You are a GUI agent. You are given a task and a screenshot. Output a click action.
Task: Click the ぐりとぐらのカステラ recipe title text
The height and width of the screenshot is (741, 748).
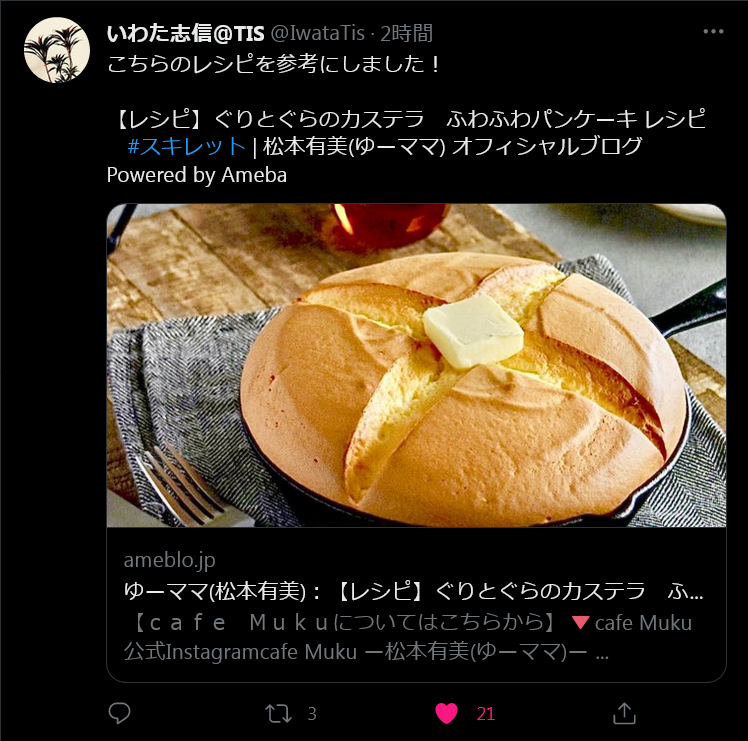click(x=319, y=119)
